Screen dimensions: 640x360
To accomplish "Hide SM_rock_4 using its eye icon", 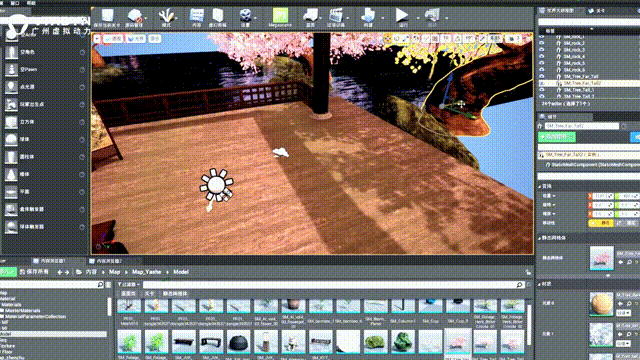I will click(x=542, y=56).
